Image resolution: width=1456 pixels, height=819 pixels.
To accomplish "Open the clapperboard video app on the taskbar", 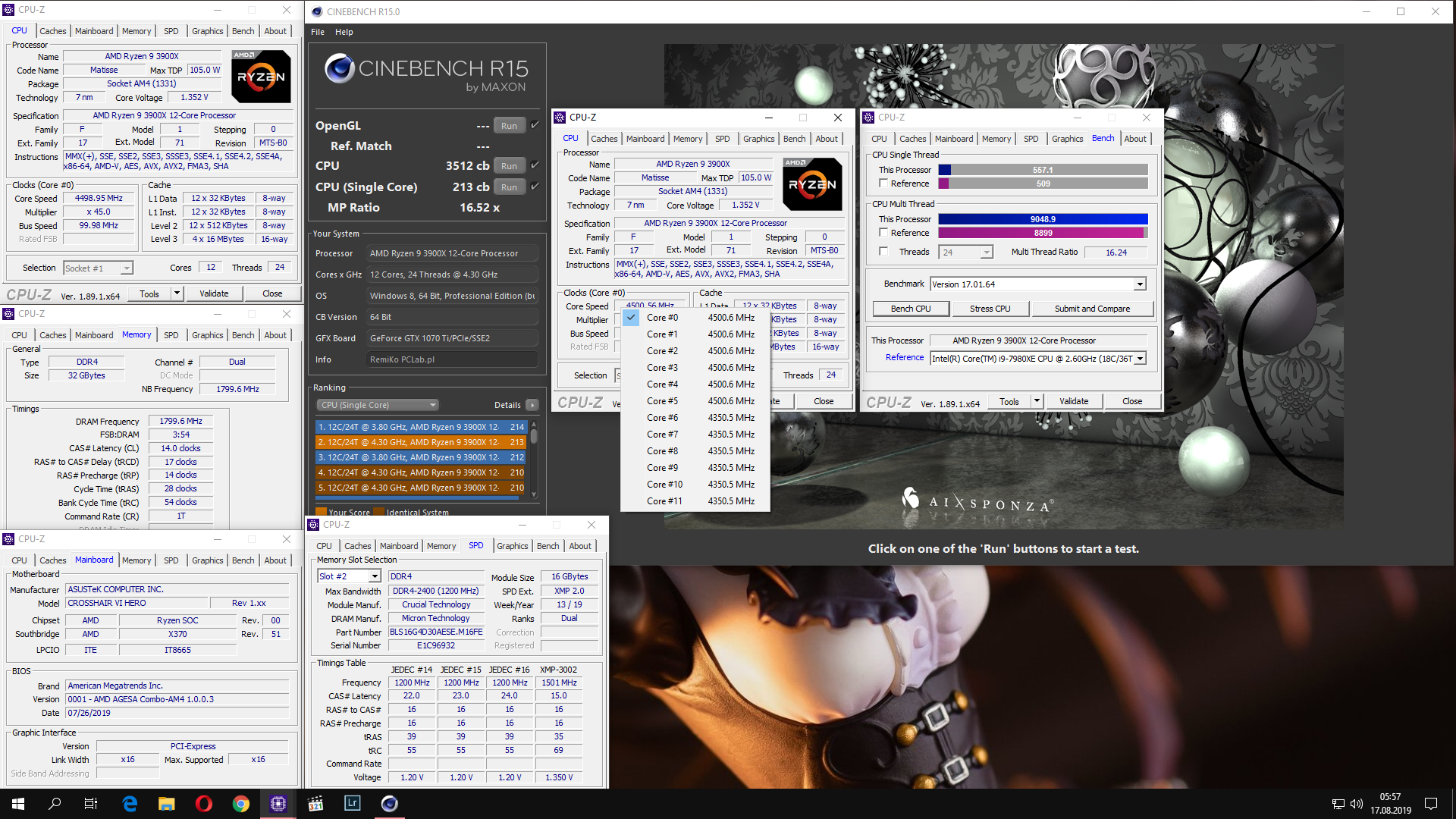I will [x=315, y=804].
